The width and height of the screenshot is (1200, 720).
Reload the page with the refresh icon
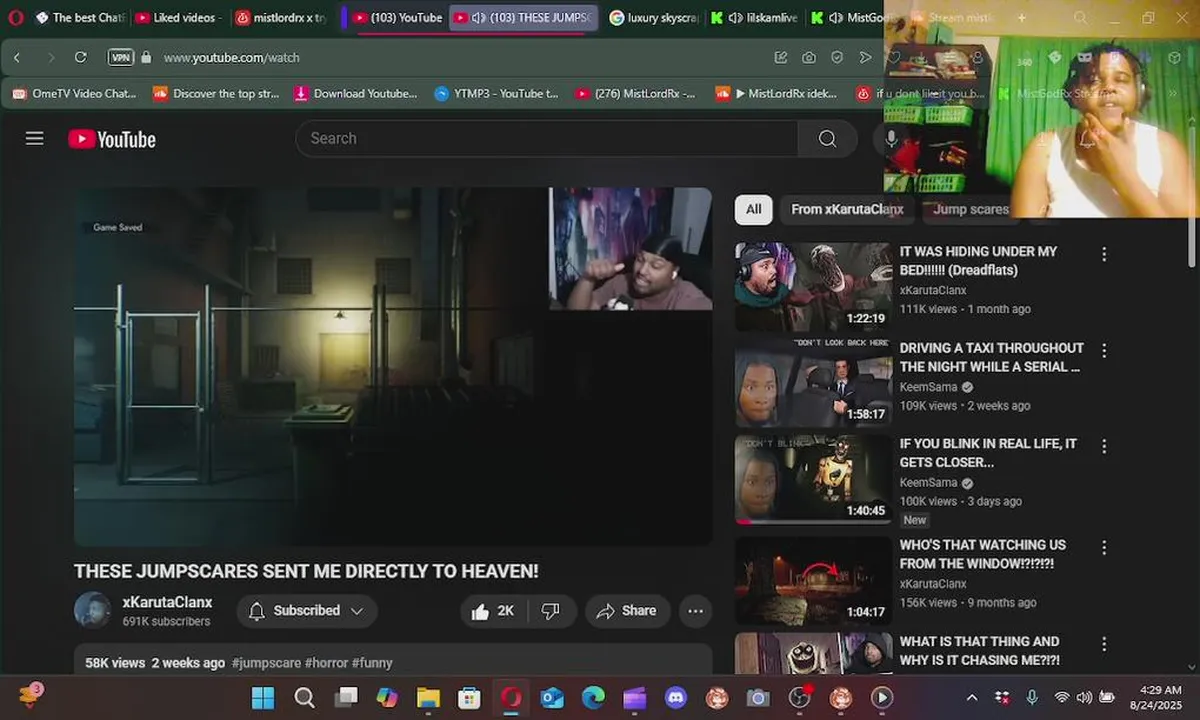(81, 57)
